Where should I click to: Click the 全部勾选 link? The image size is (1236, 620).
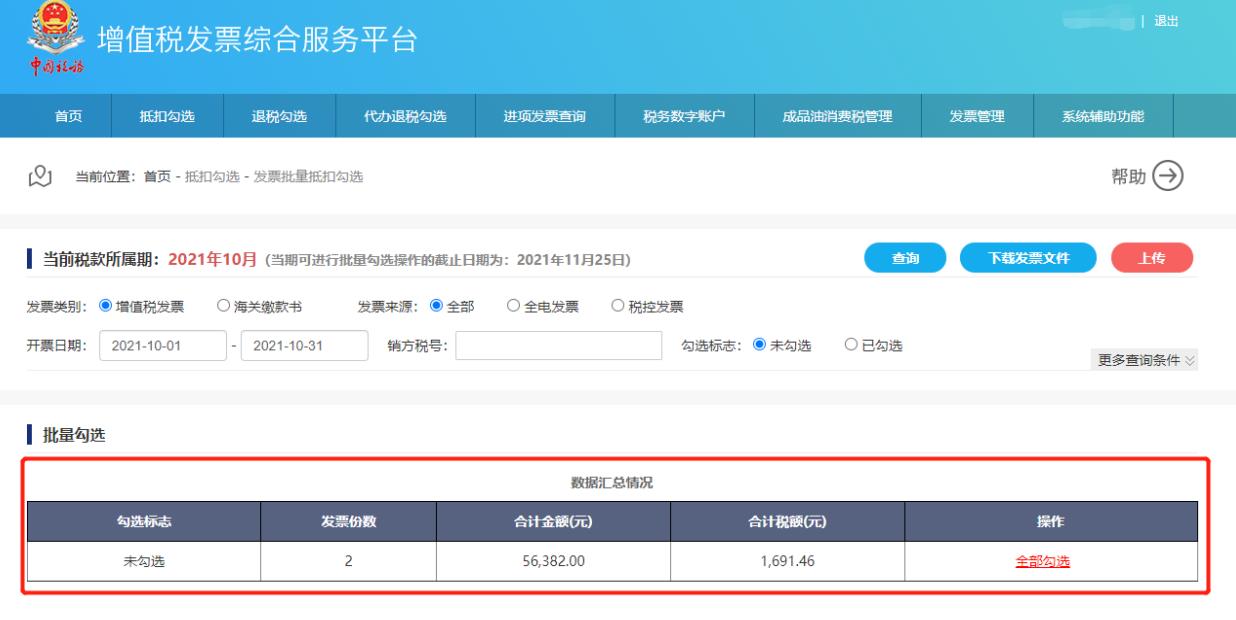[1042, 561]
